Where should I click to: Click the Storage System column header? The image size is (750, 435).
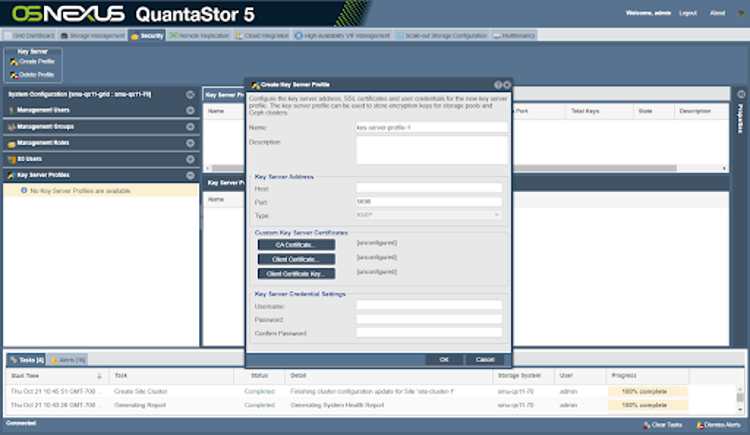point(524,376)
